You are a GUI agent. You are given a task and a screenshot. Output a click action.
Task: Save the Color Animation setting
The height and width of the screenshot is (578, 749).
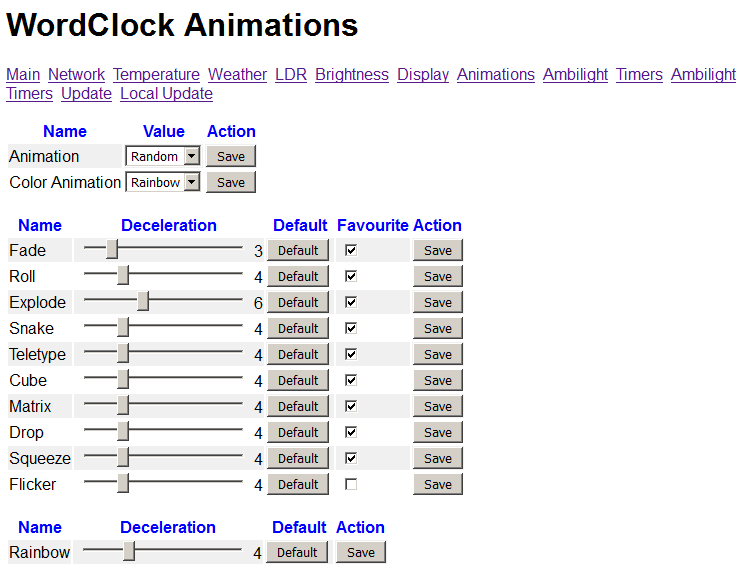pyautogui.click(x=231, y=182)
